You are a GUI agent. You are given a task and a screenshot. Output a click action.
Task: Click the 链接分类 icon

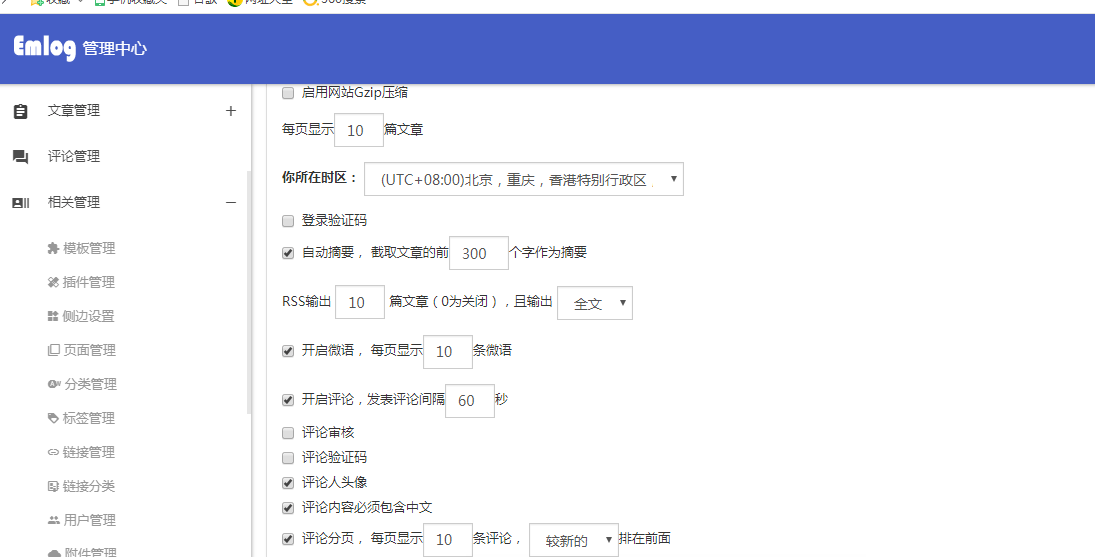pos(53,487)
